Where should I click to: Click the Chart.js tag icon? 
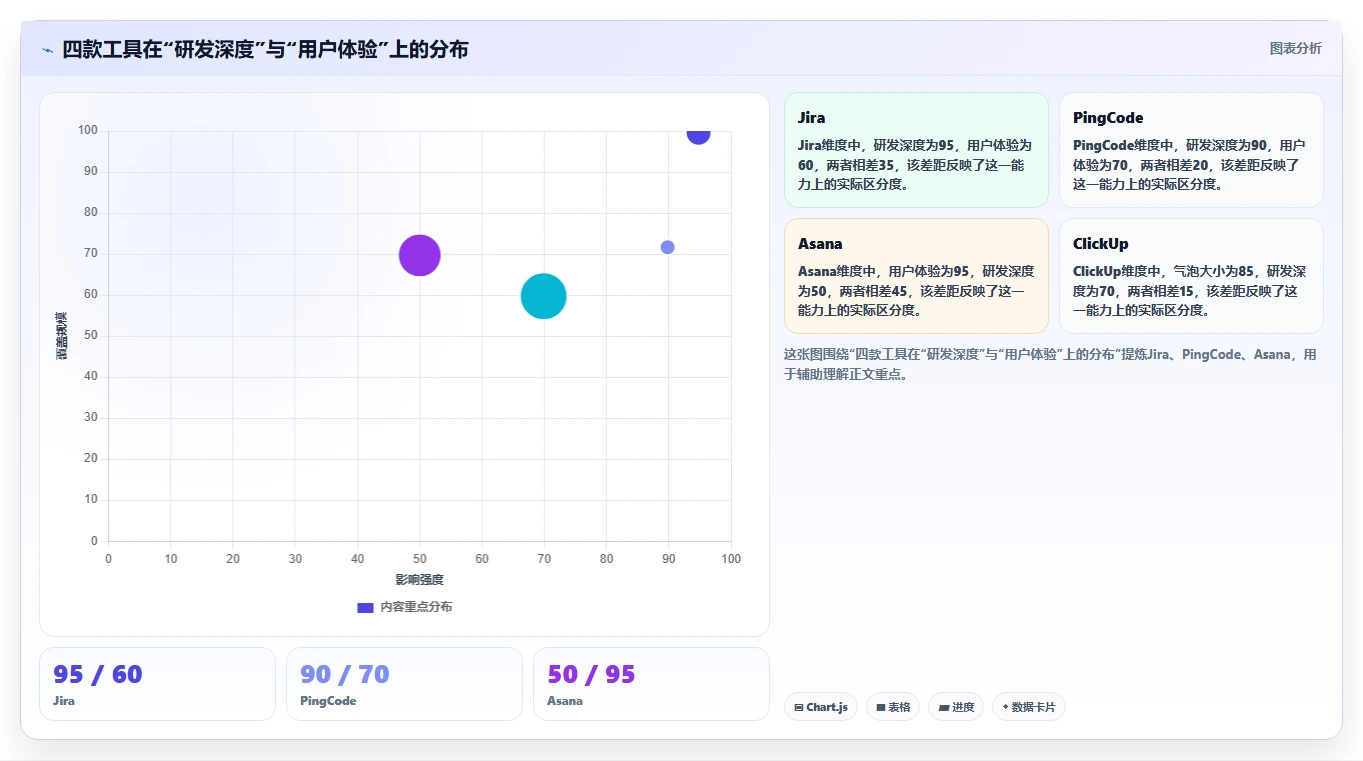799,707
